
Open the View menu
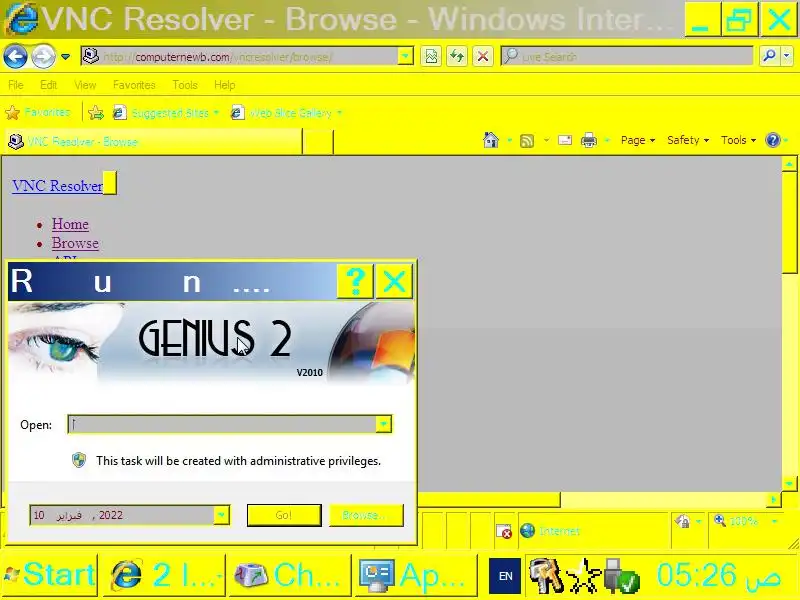click(85, 85)
